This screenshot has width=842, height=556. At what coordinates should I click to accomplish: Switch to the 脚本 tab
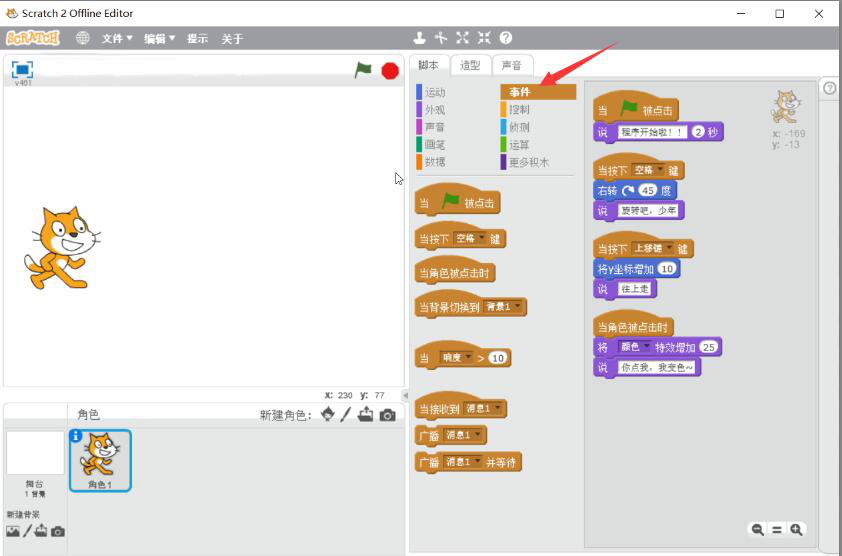pos(428,66)
